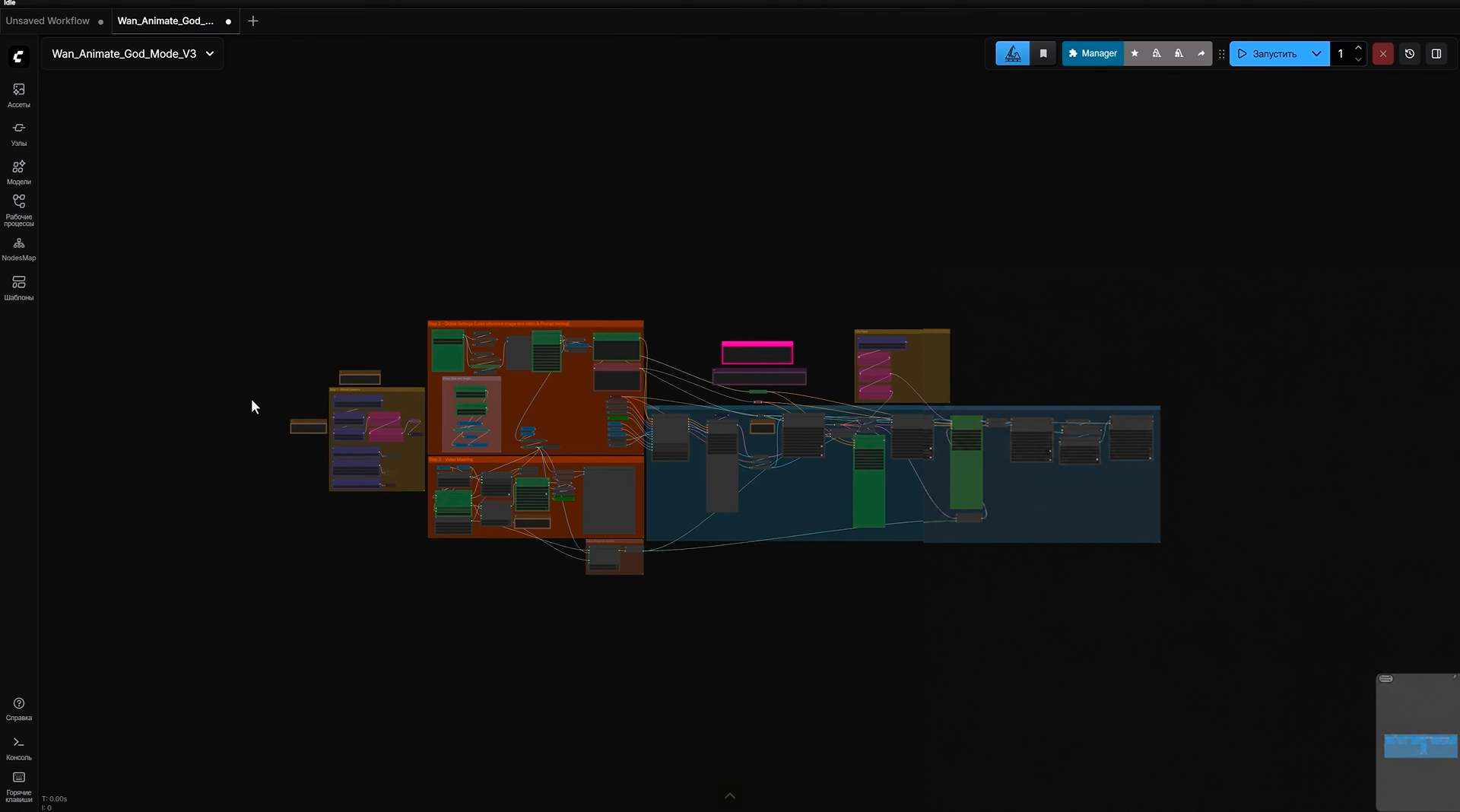Open the Модели sidebar panel
Image resolution: width=1460 pixels, height=812 pixels.
click(x=19, y=173)
